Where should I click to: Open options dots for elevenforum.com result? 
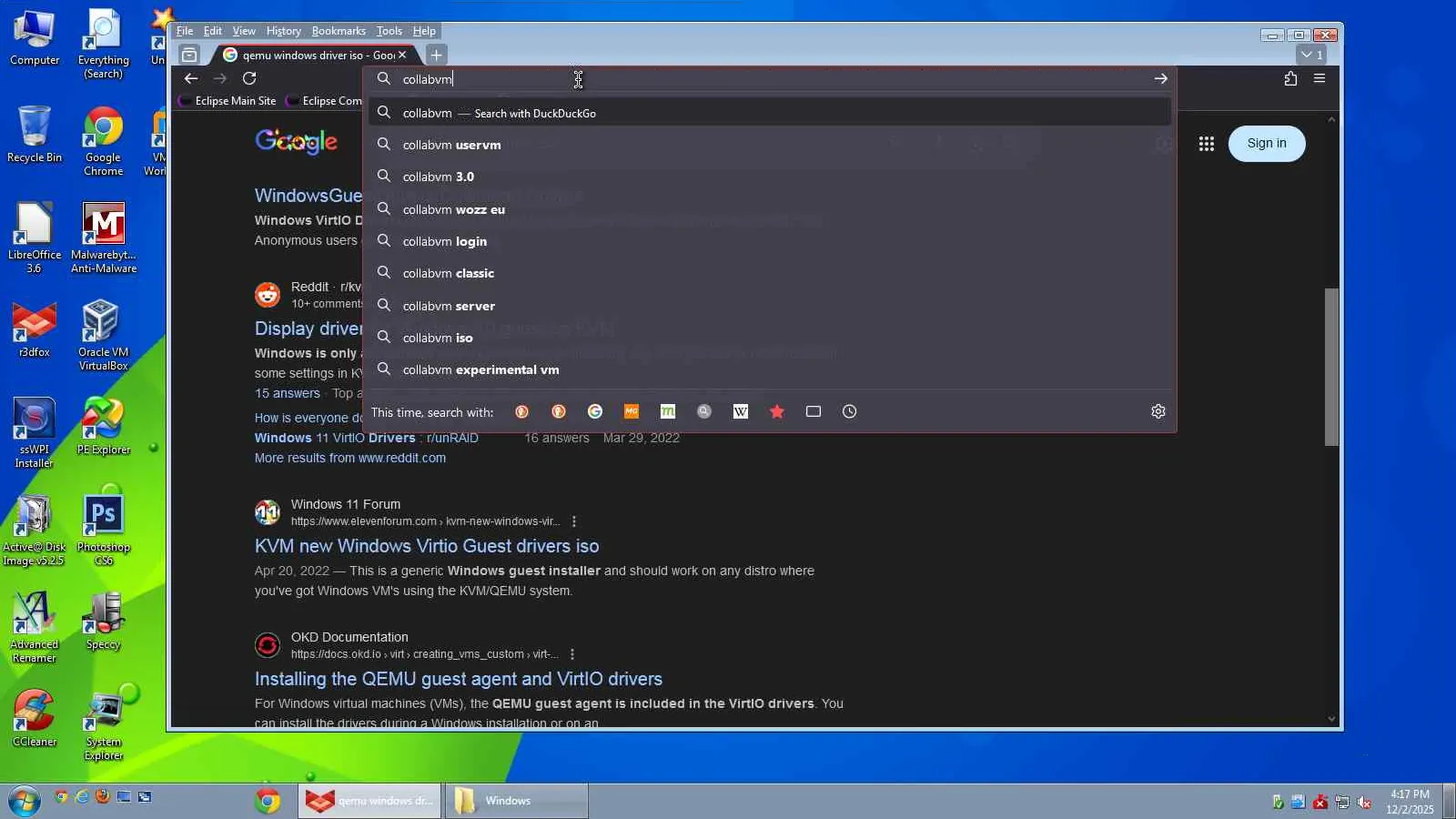(573, 521)
